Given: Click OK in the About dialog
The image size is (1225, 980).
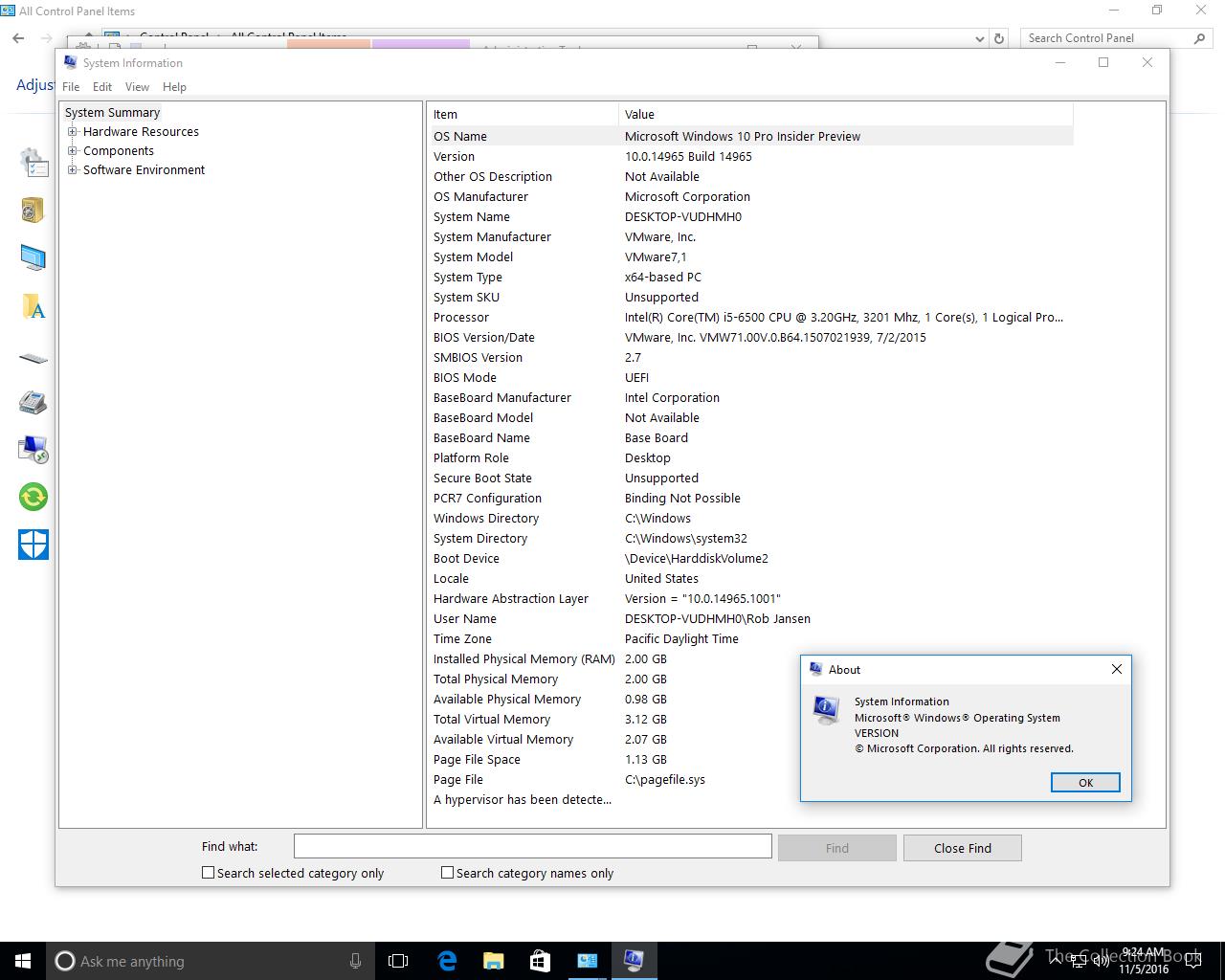Looking at the screenshot, I should 1085,783.
